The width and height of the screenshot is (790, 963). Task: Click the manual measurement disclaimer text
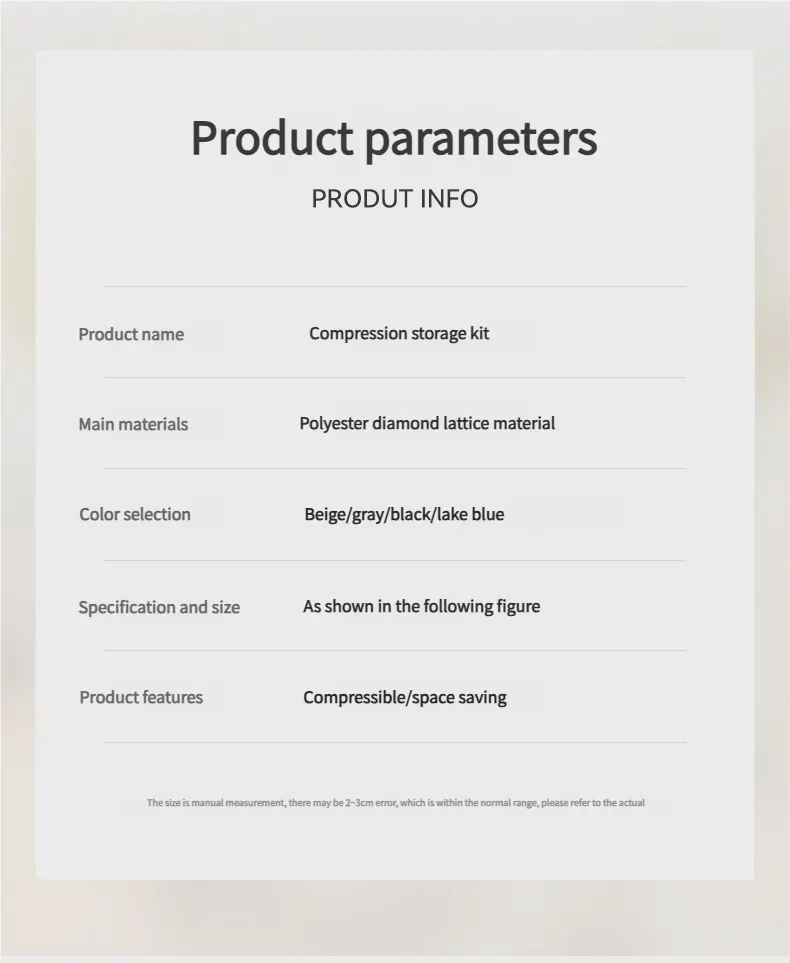coord(396,803)
